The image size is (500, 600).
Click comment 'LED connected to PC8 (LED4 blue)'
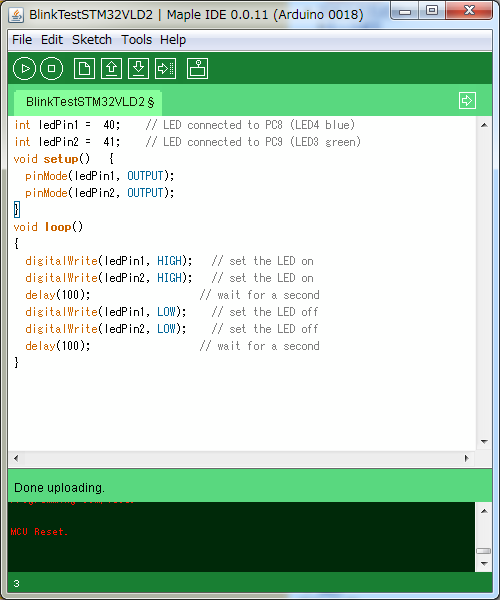pos(259,125)
